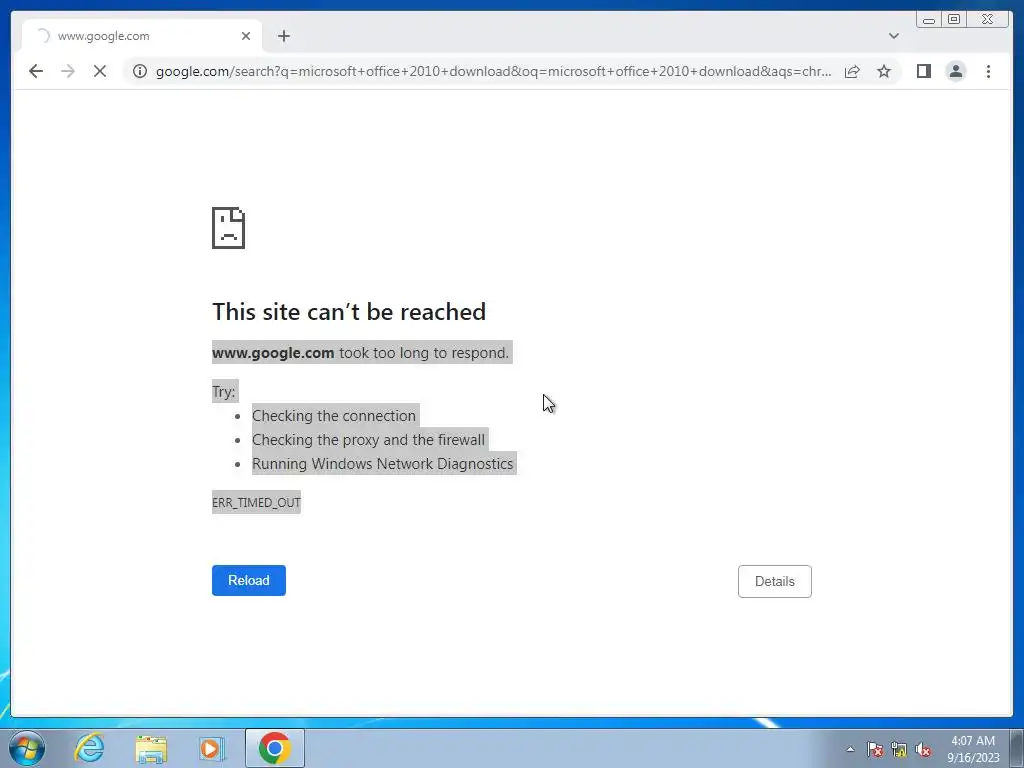Open Windows Explorer from the taskbar
Screen dimensions: 1024x768
(x=151, y=748)
